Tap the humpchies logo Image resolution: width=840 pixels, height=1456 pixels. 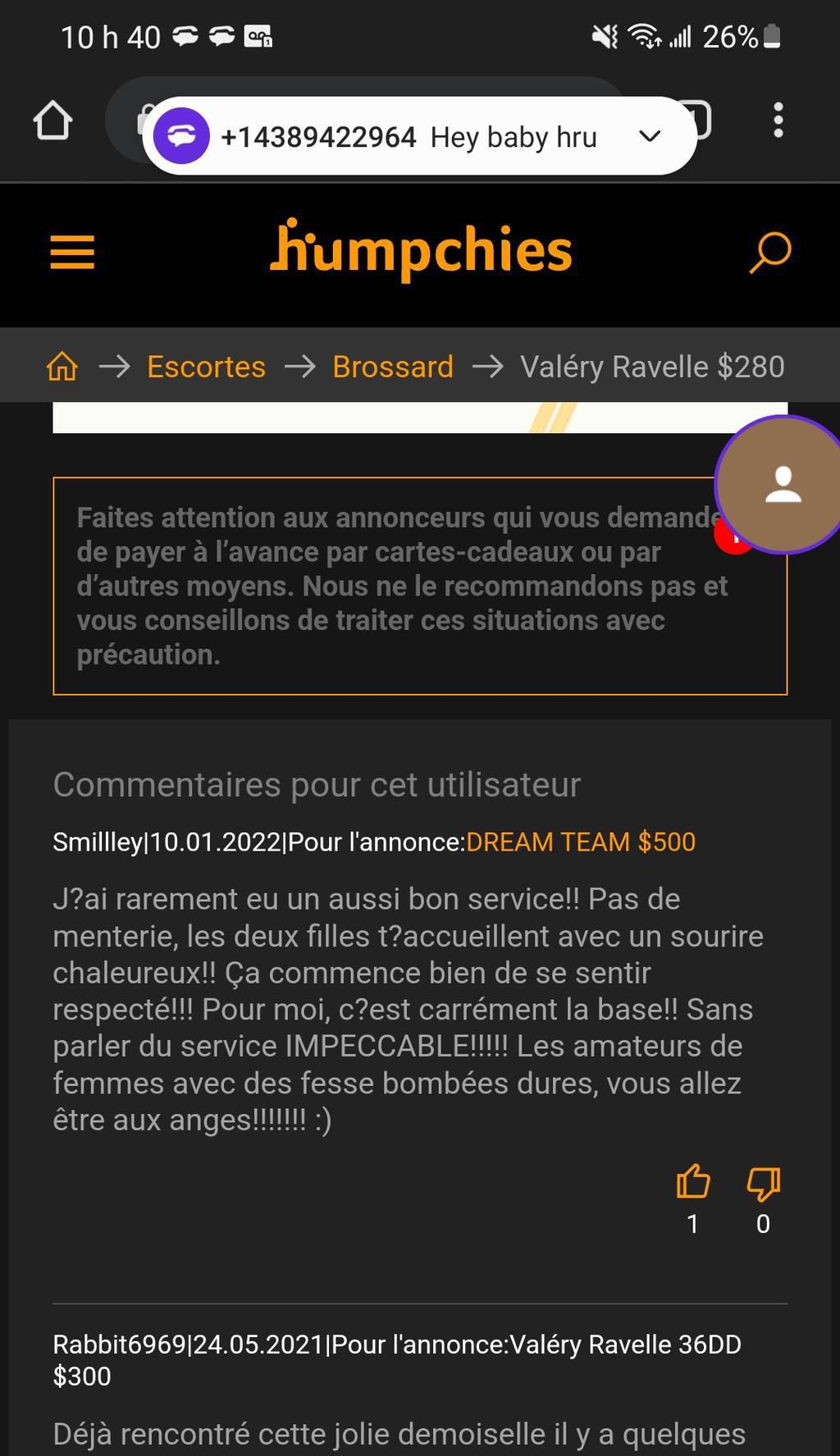(421, 249)
